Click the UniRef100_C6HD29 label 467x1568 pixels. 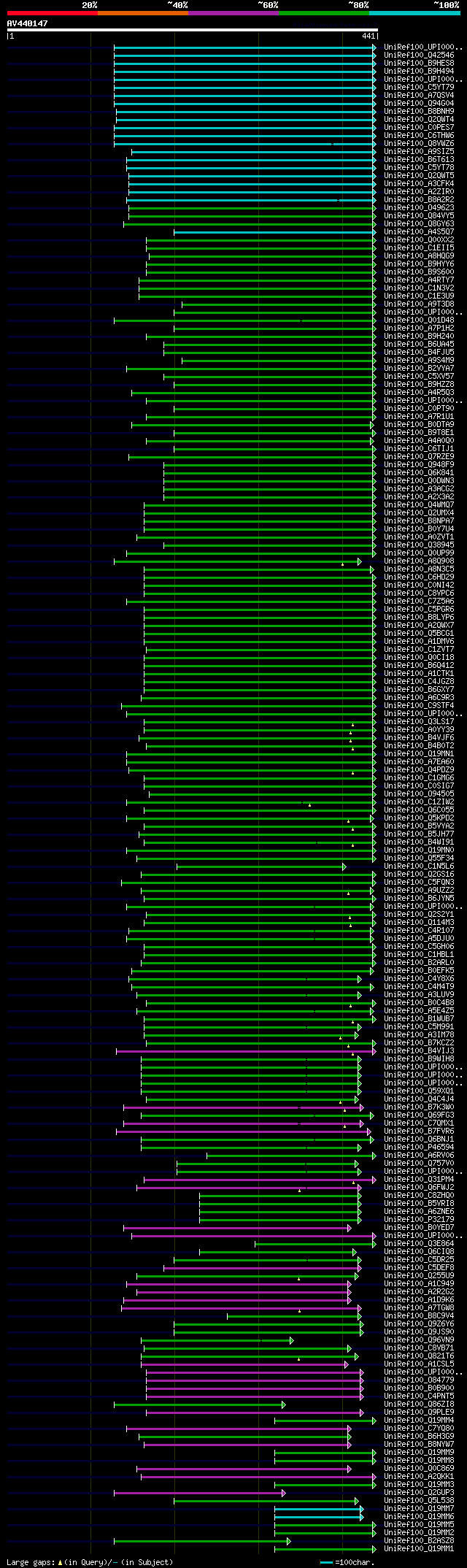419,577
